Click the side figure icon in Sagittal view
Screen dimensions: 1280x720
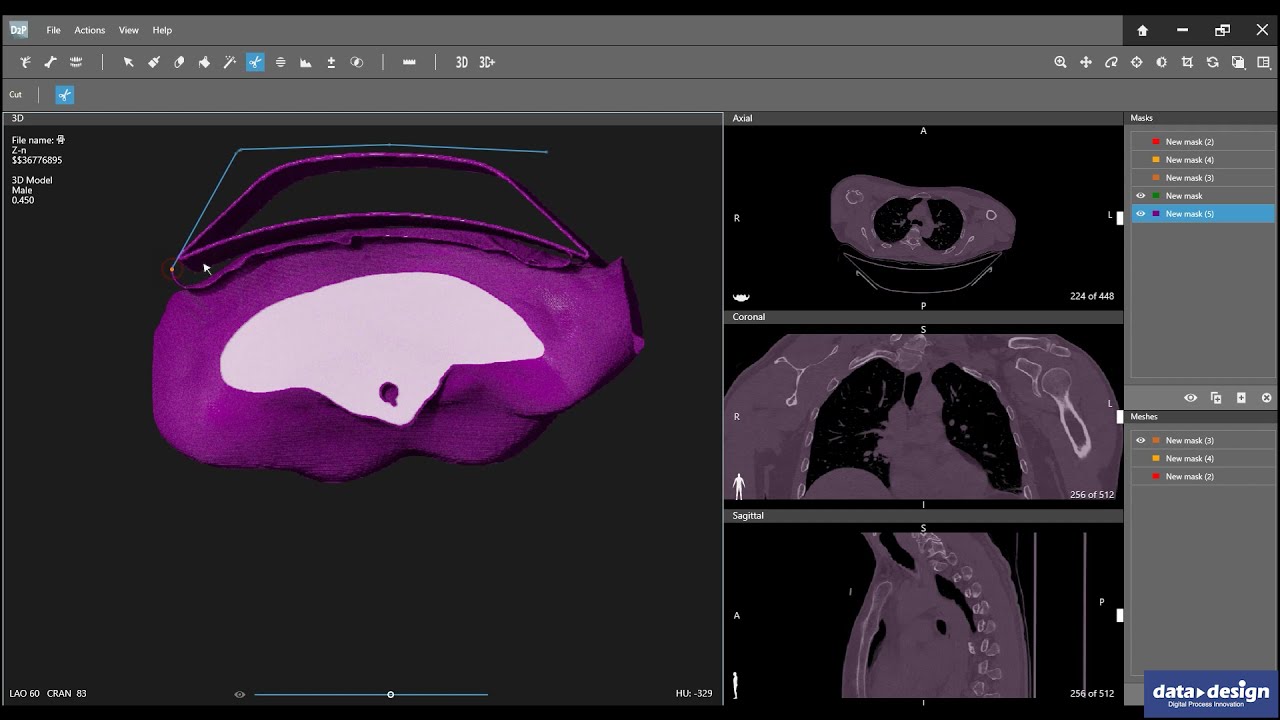(x=737, y=685)
